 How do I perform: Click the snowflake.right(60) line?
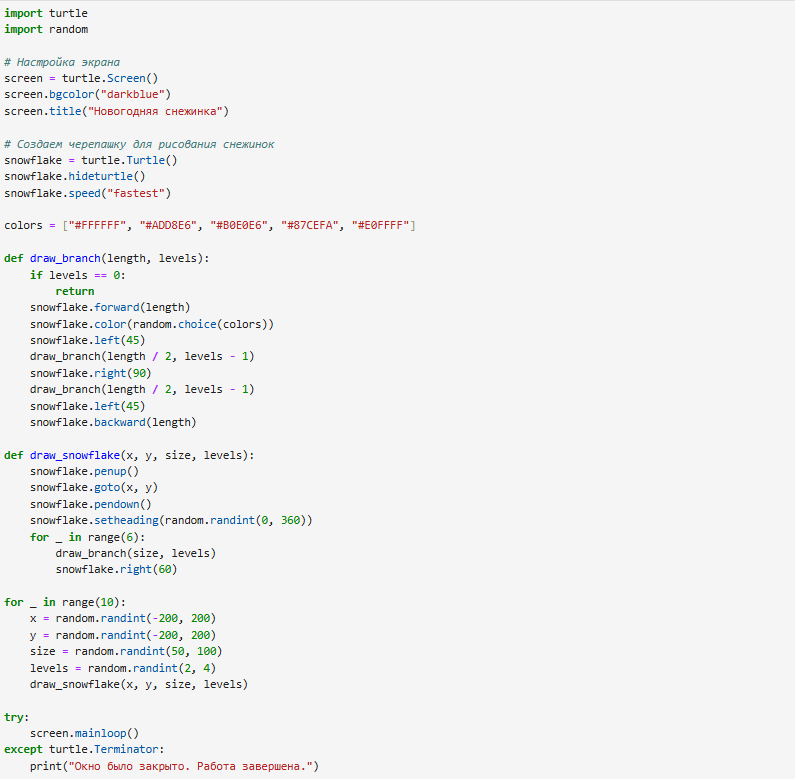117,570
